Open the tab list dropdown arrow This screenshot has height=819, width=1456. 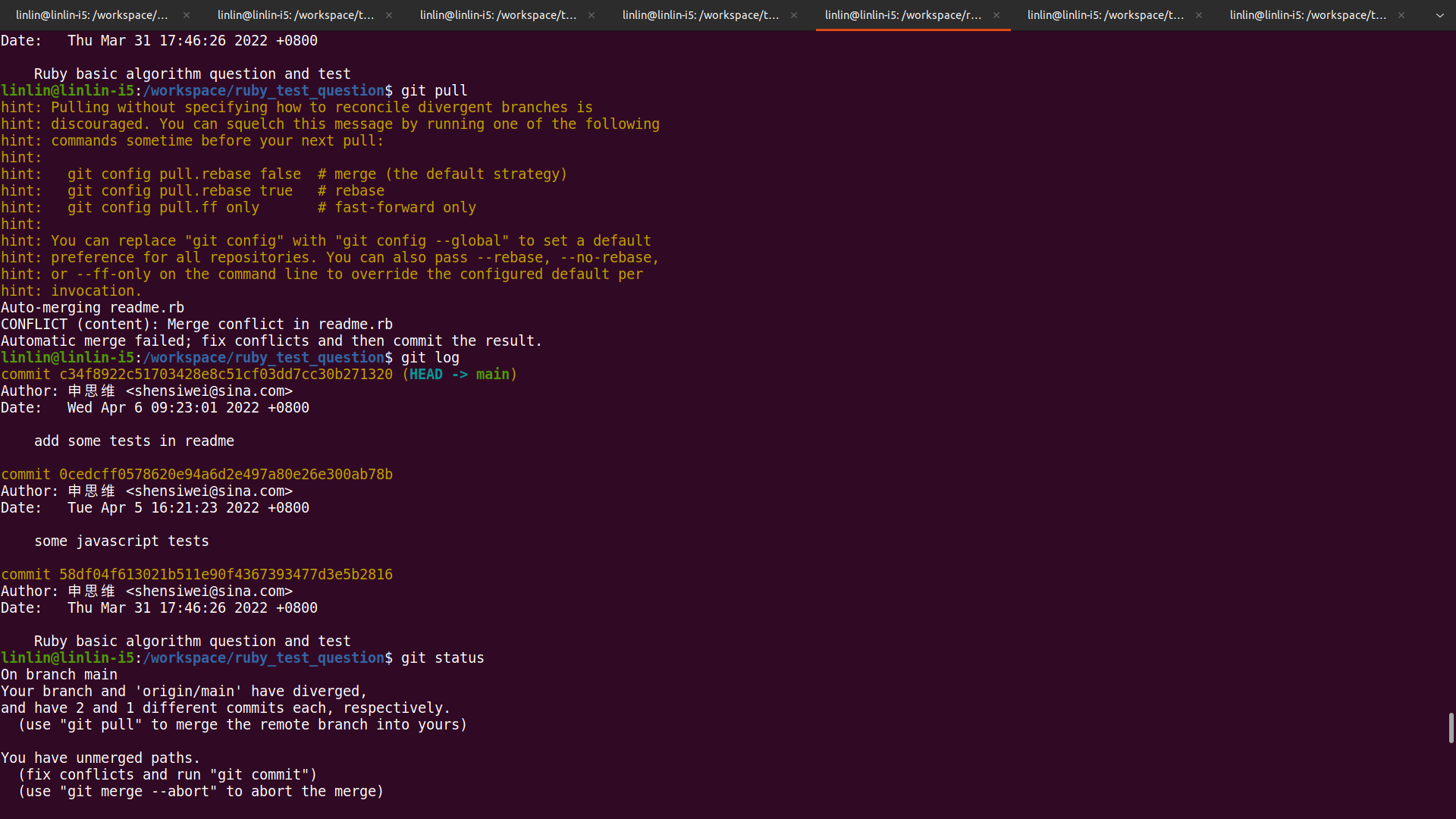point(1440,15)
